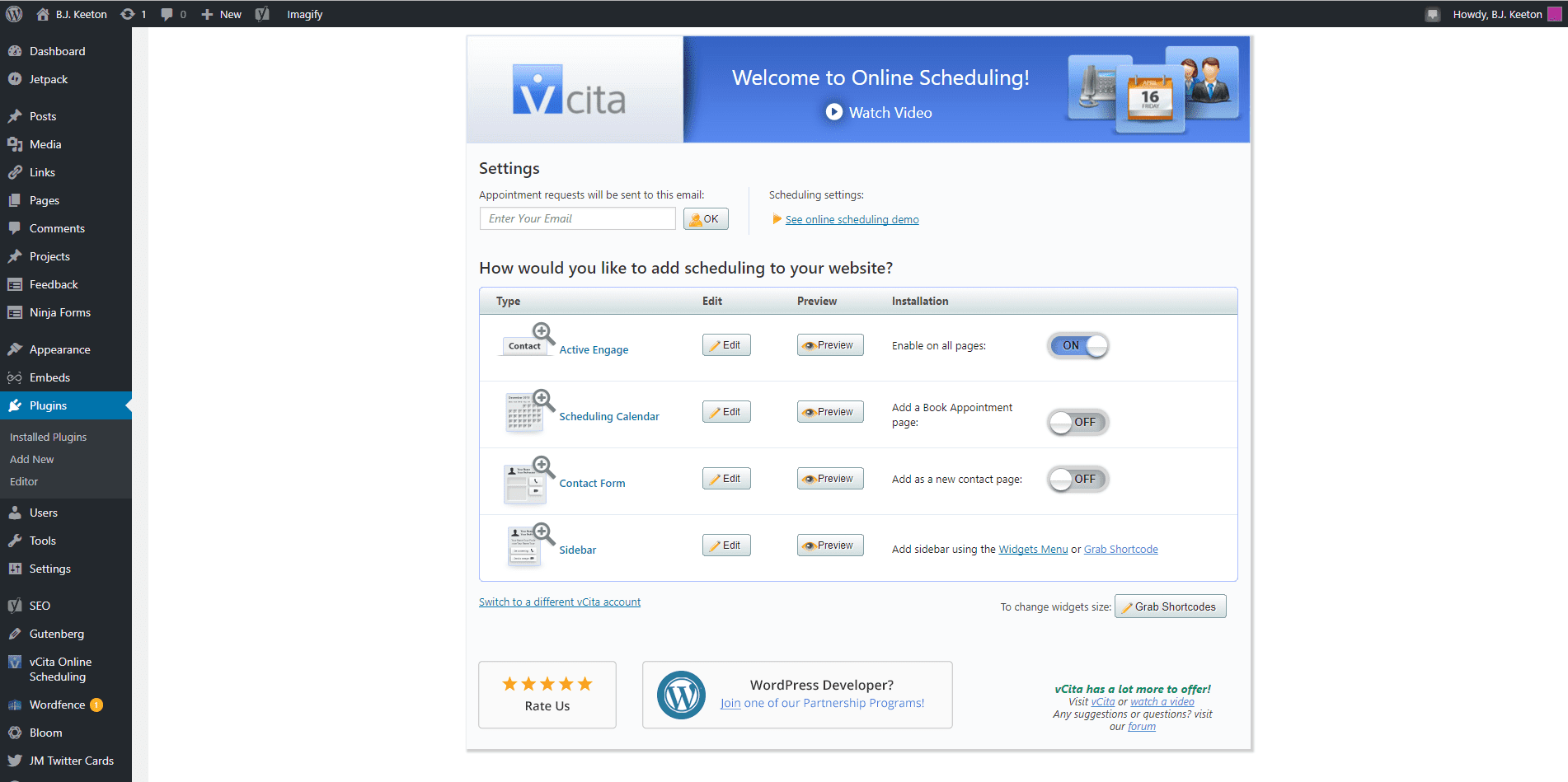Open See online scheduling demo link
The image size is (1568, 782).
[852, 219]
